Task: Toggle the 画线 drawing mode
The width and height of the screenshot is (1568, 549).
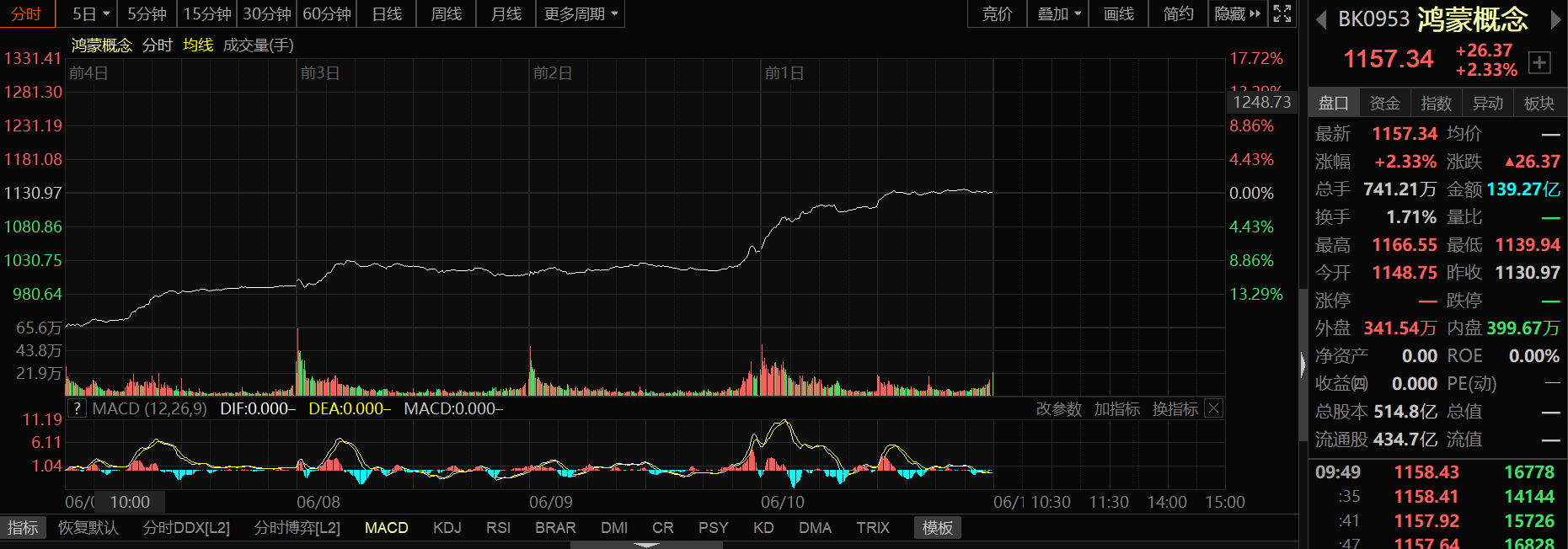Action: click(1118, 14)
